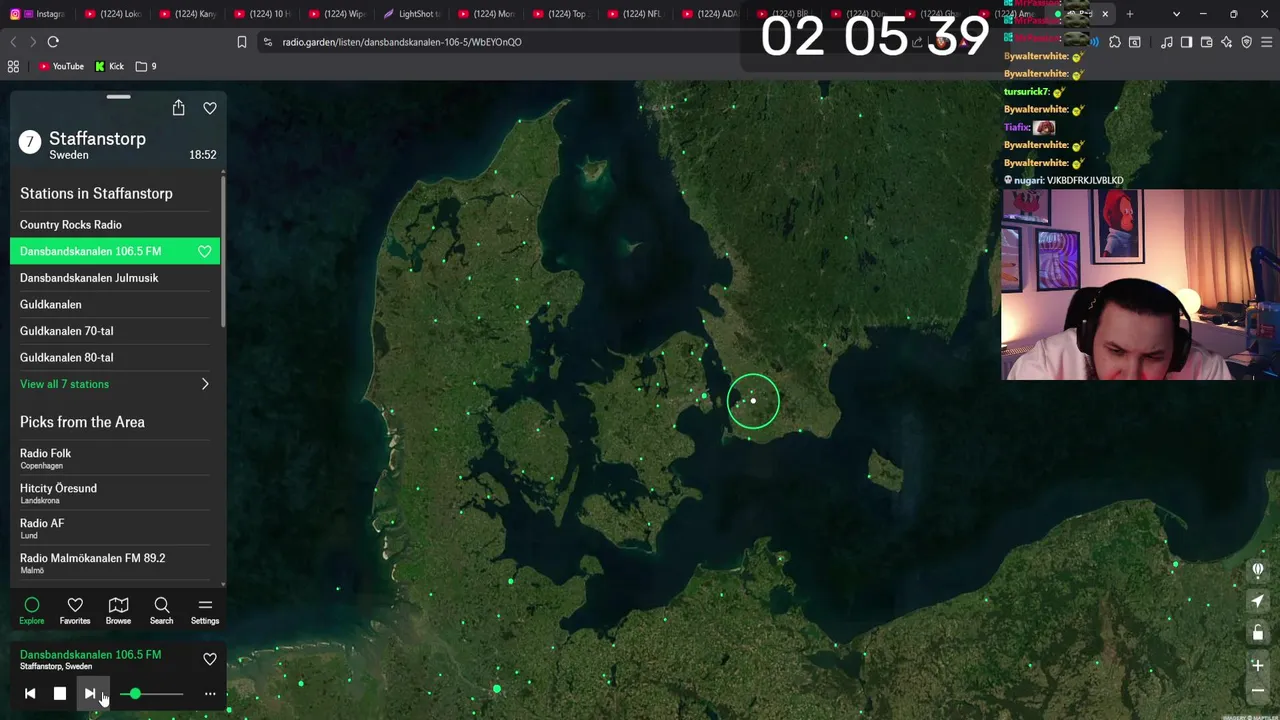Toggle the browser sidebar panel icon
The image size is (1280, 720).
[x=1186, y=42]
